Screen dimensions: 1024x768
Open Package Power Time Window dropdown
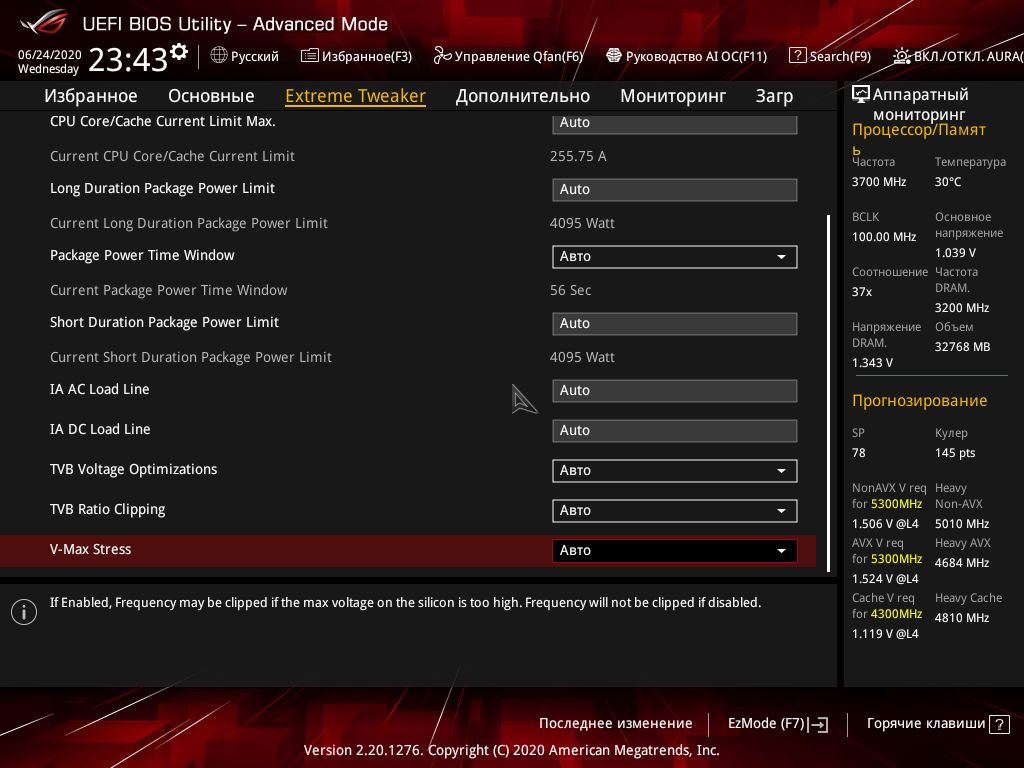click(675, 257)
